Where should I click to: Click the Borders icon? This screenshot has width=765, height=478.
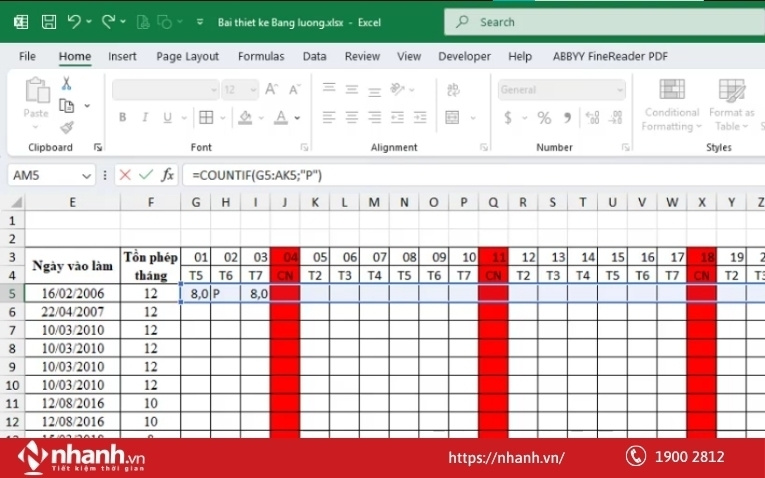206,117
